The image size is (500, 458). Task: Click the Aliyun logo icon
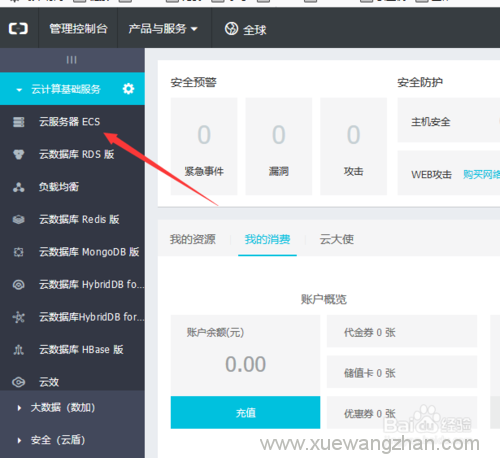(18, 29)
